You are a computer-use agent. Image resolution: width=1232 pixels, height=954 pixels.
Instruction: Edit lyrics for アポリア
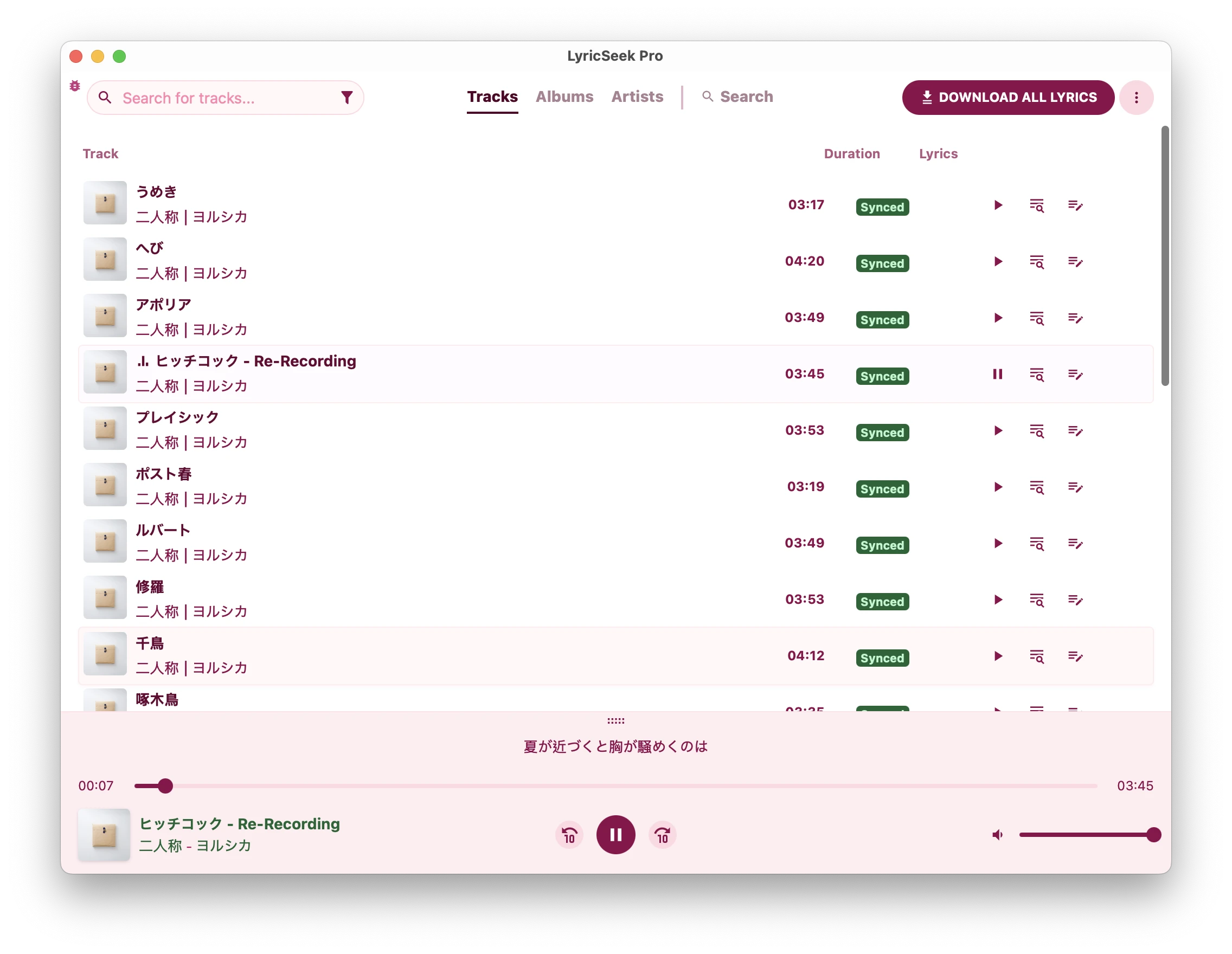tap(1075, 318)
